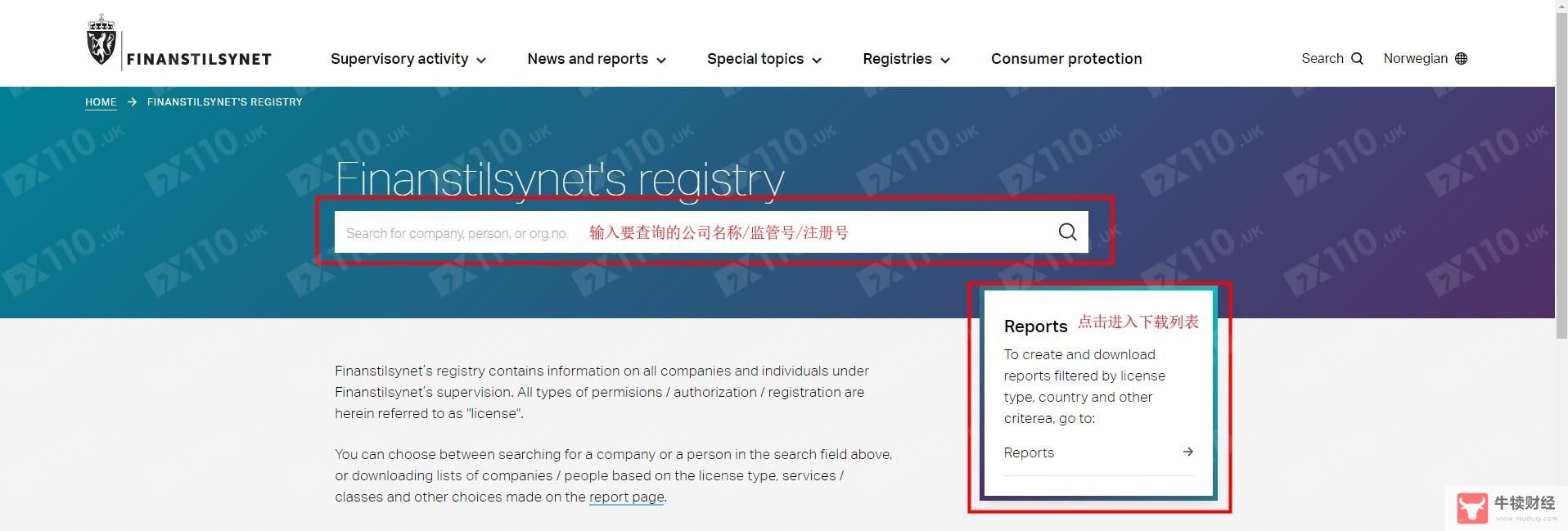Click the FINANSTILSYNET'S REGISTRY breadcrumb text
The width and height of the screenshot is (1568, 531).
[x=225, y=102]
